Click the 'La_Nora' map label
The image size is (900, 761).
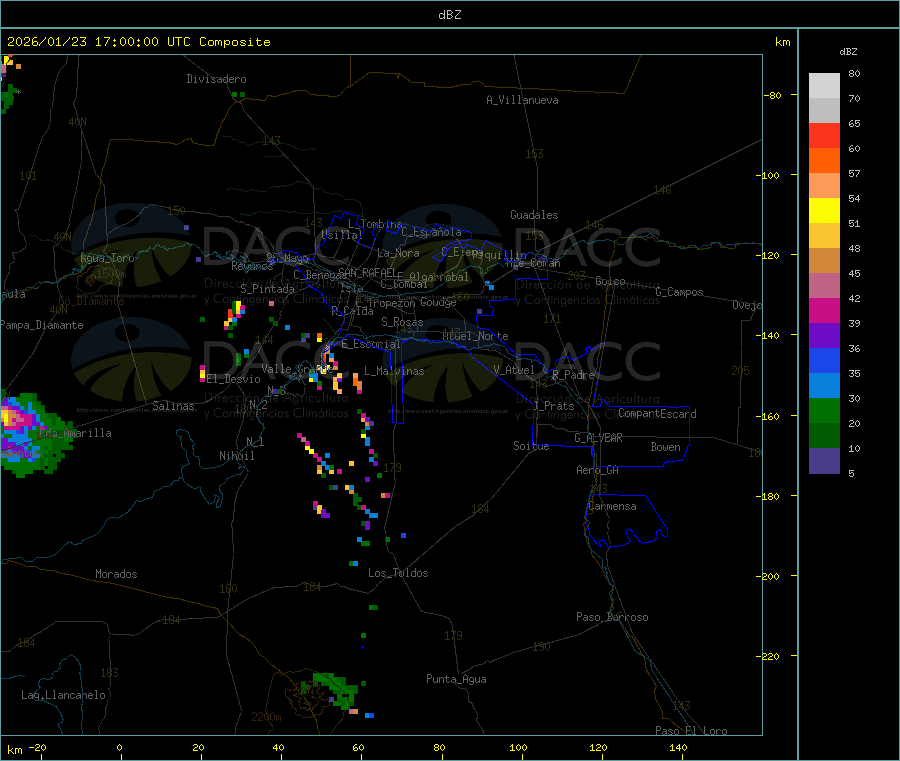(398, 253)
